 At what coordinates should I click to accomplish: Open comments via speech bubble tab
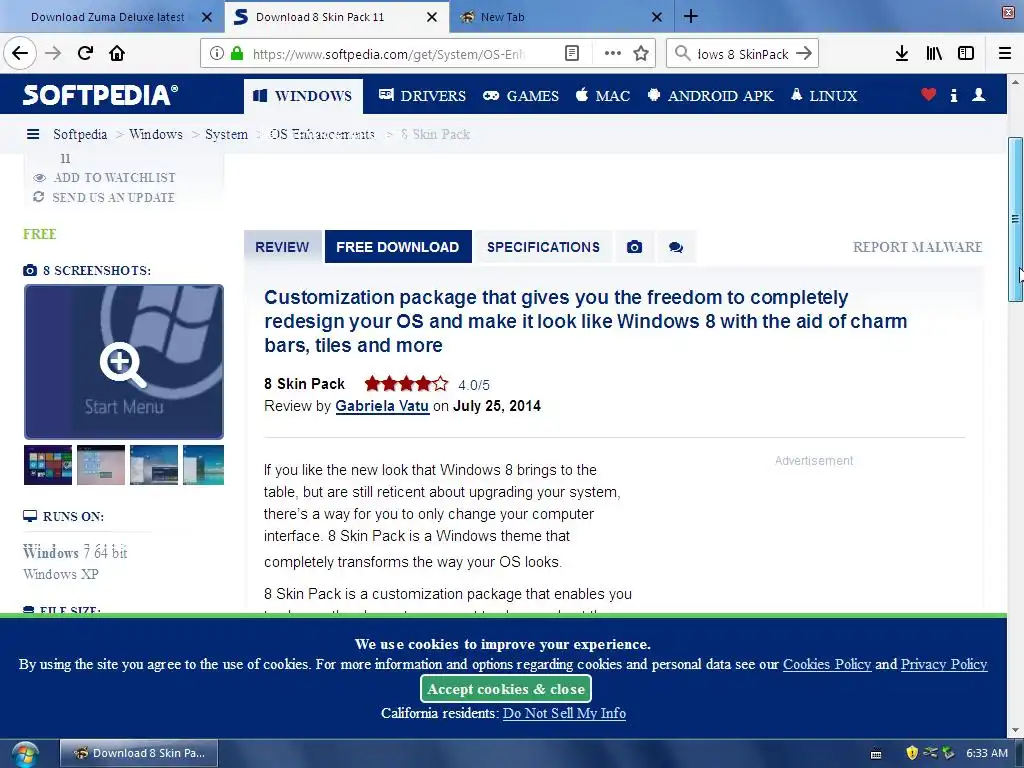point(676,247)
